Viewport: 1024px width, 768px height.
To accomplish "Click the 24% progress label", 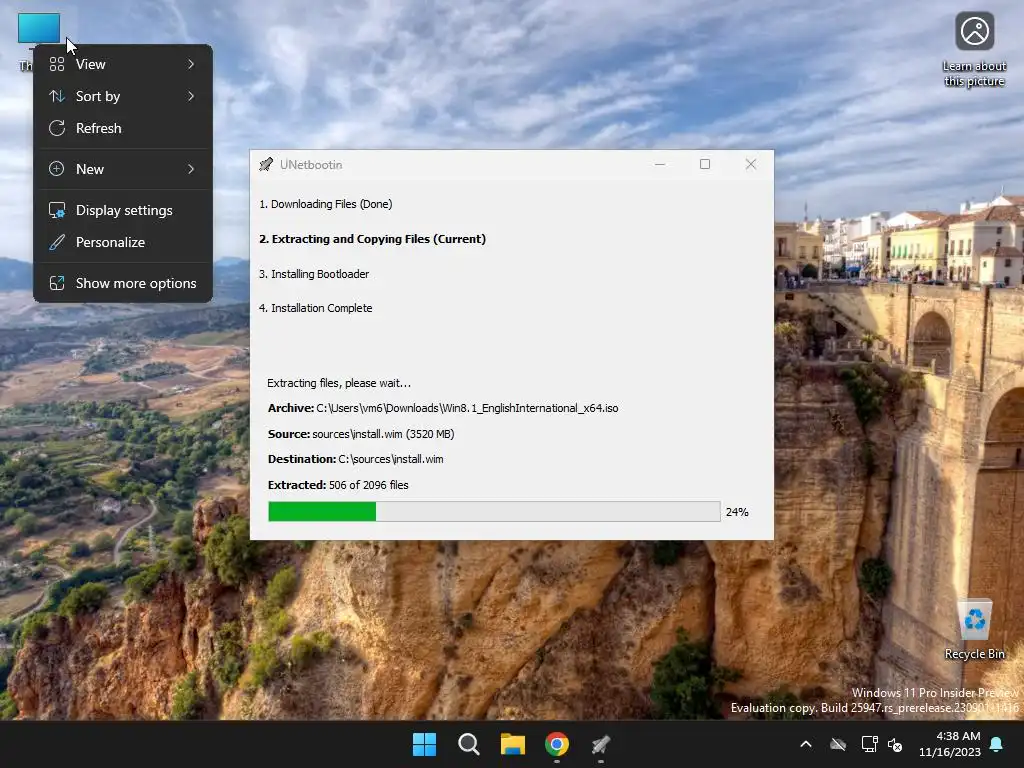I will point(737,512).
